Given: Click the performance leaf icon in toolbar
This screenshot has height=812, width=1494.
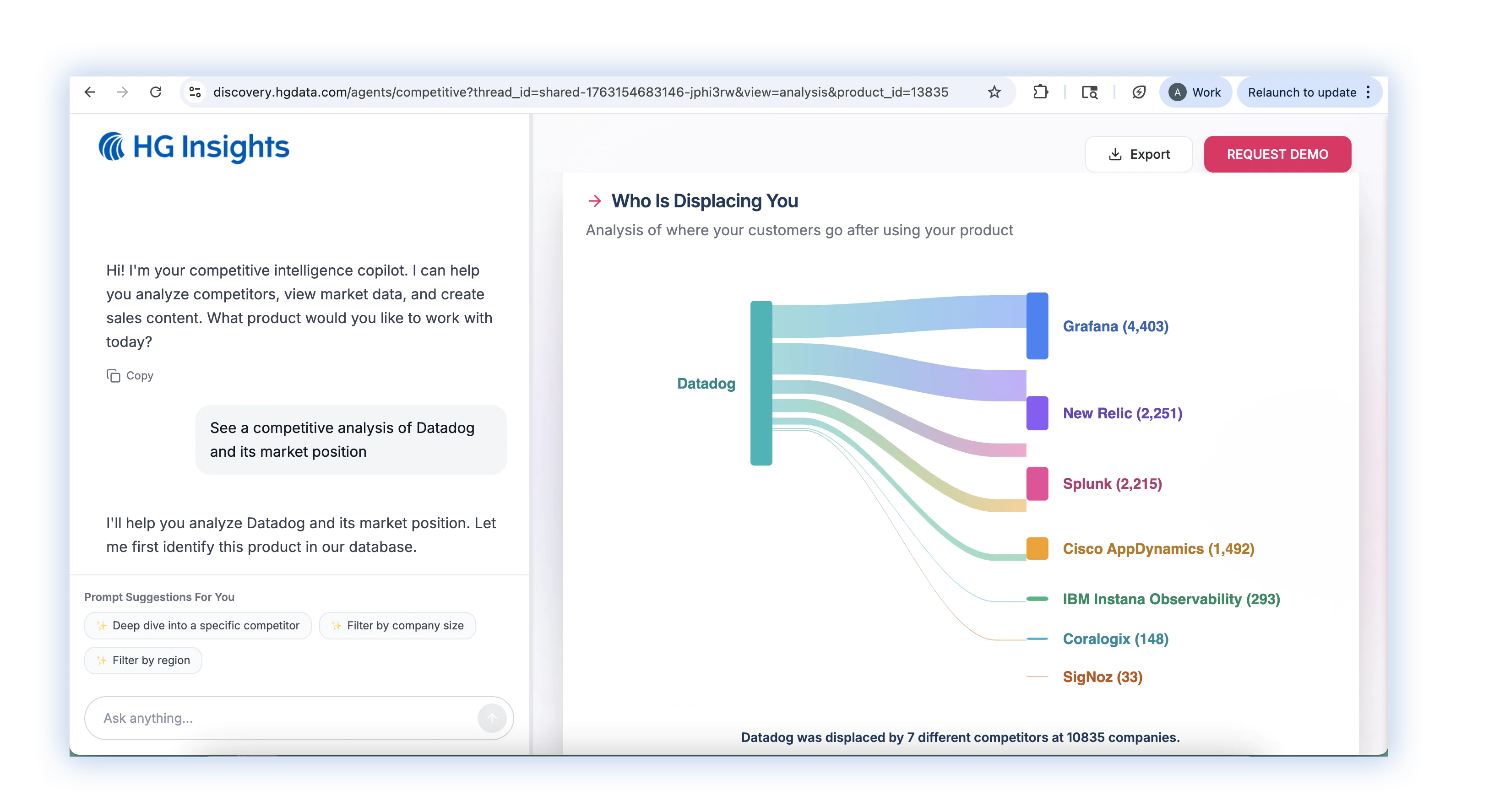Looking at the screenshot, I should point(1139,92).
